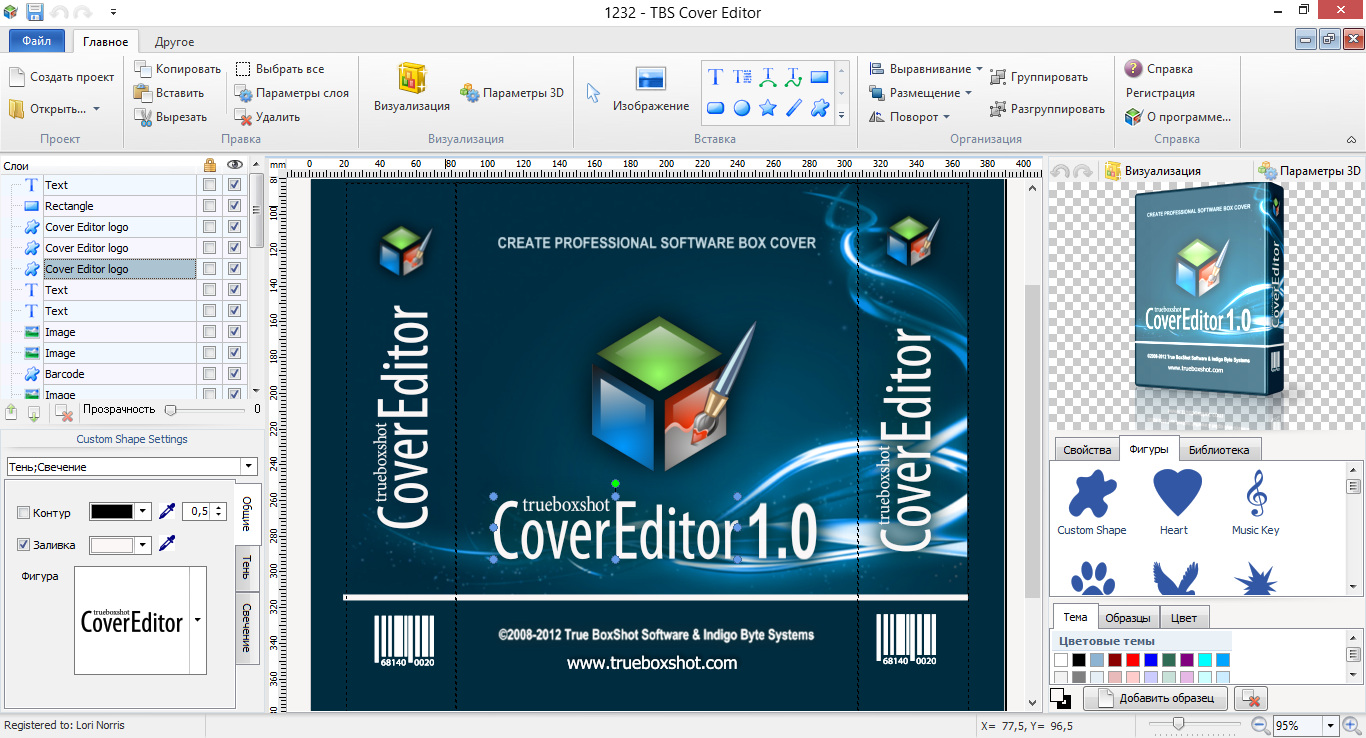Insert an image with Изображение
The image size is (1366, 738).
click(651, 90)
